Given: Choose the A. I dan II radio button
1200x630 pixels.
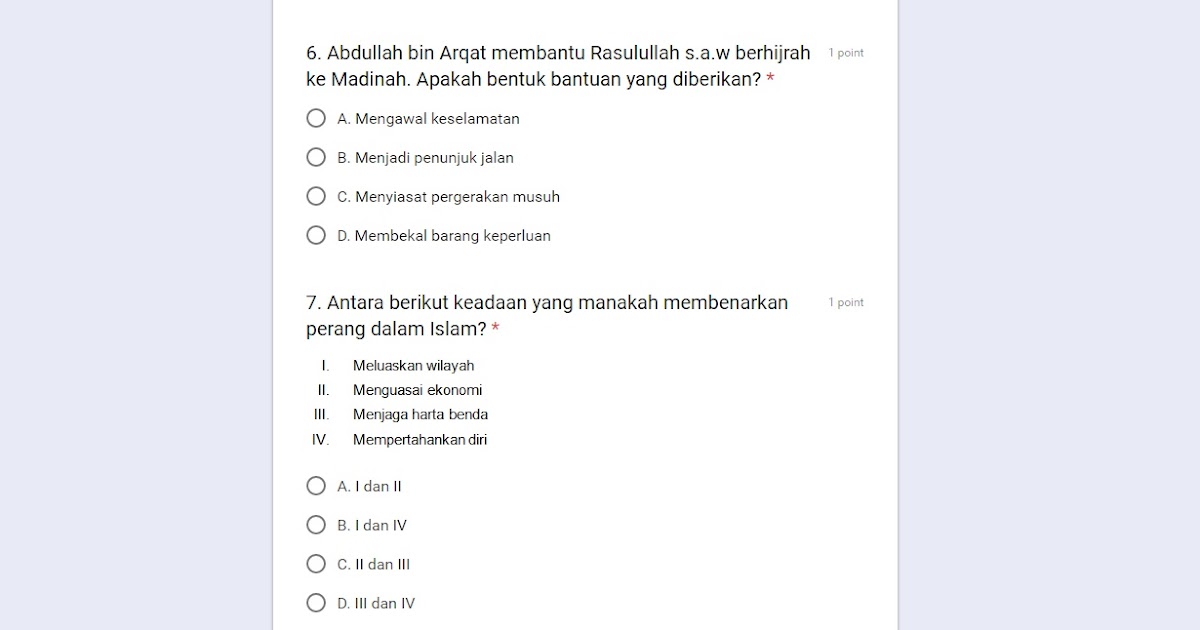Looking at the screenshot, I should [316, 486].
